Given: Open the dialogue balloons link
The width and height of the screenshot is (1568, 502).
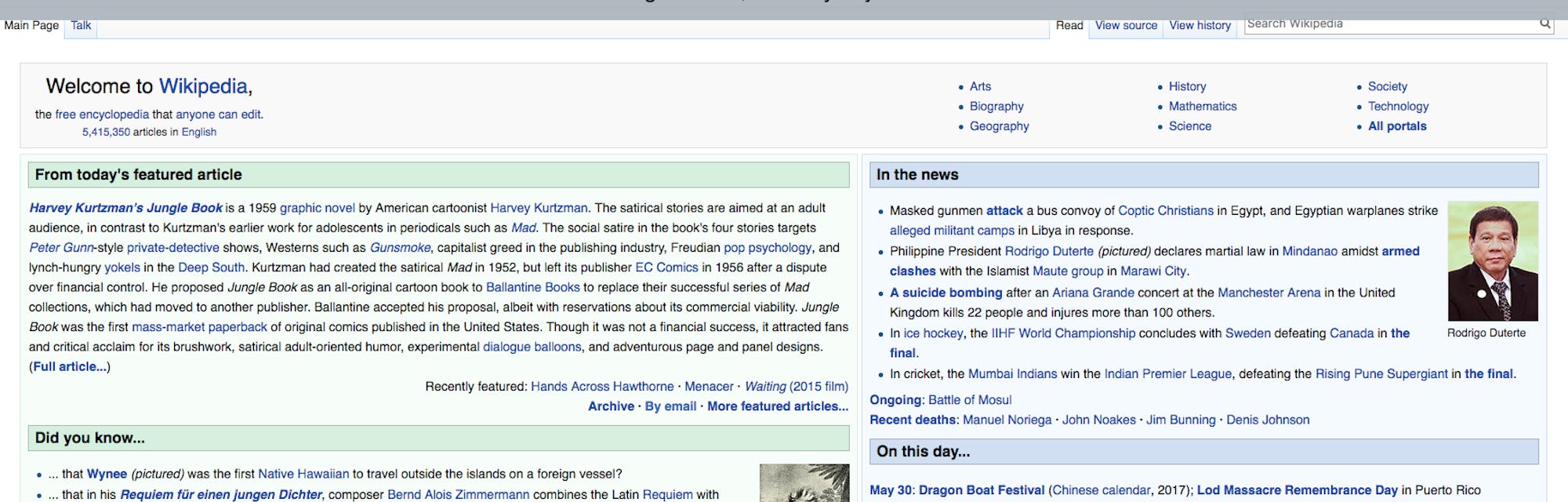Looking at the screenshot, I should tap(532, 347).
